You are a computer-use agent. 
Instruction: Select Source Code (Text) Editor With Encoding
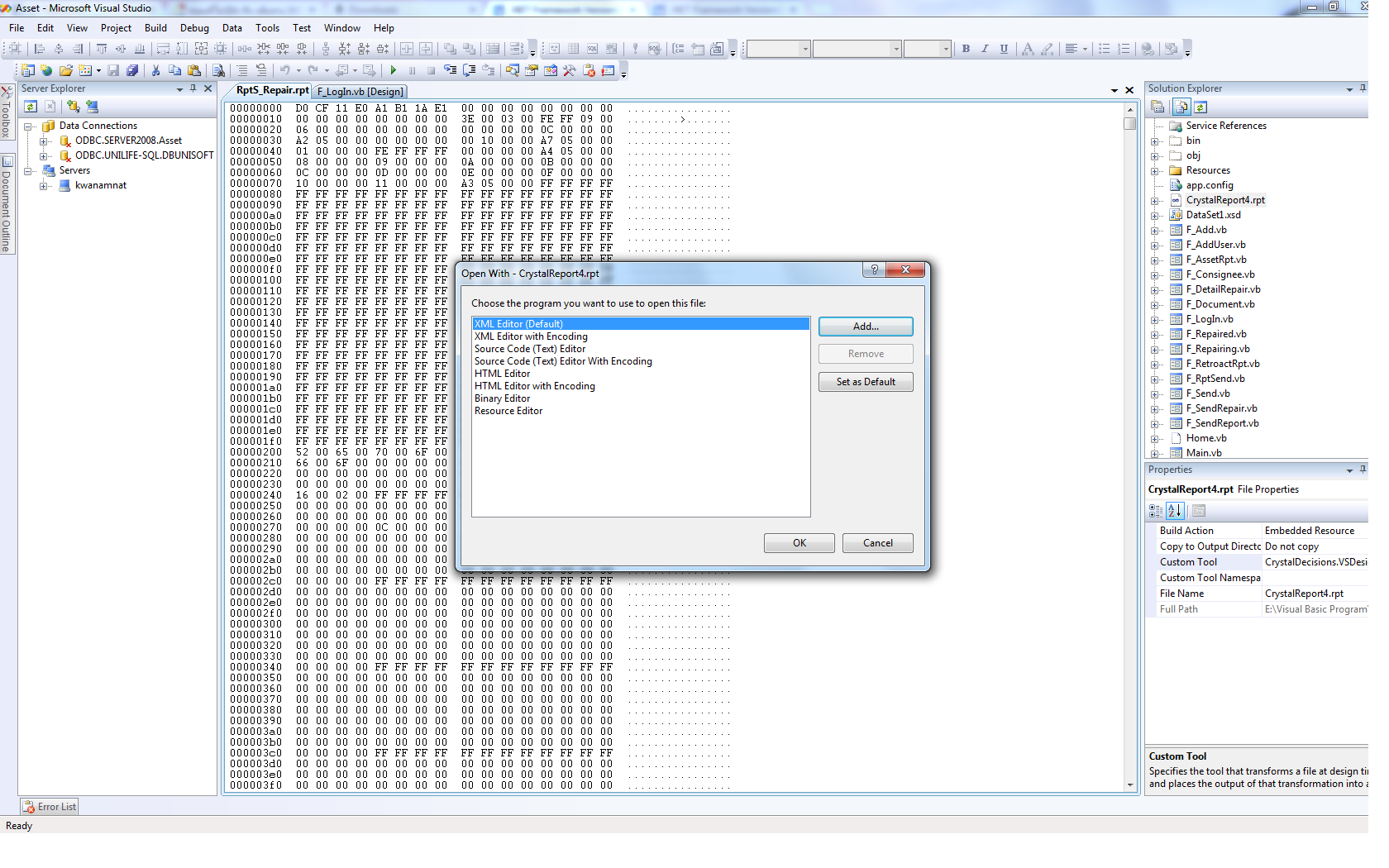[x=563, y=361]
